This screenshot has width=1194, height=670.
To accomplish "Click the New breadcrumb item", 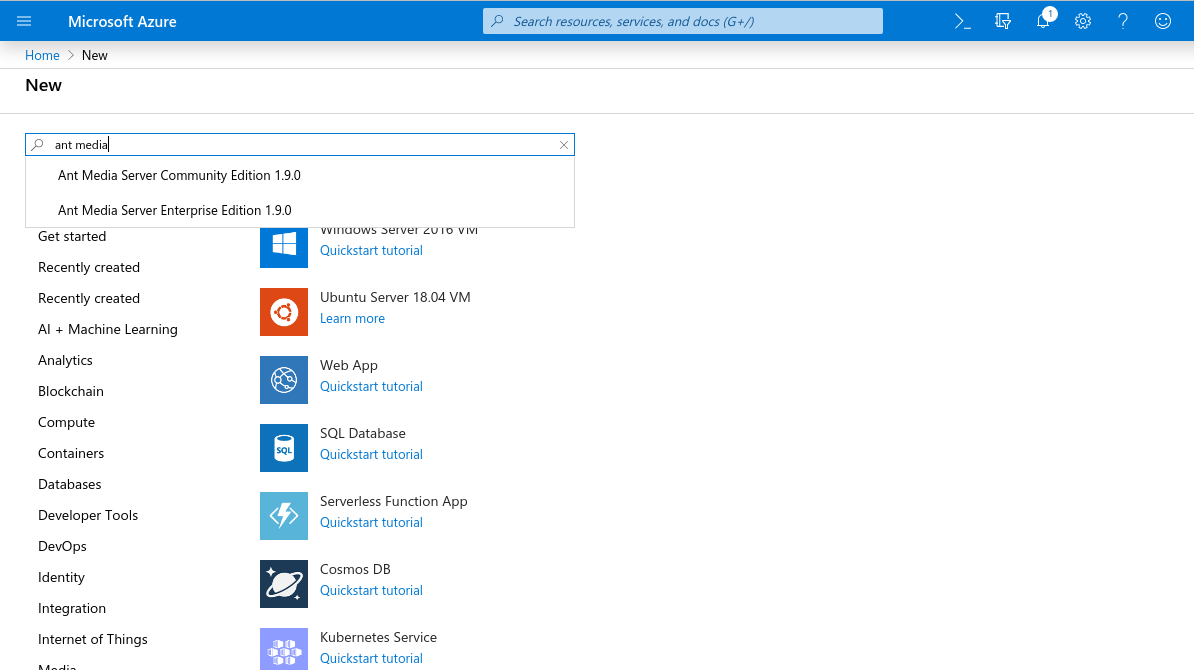I will click(x=94, y=55).
